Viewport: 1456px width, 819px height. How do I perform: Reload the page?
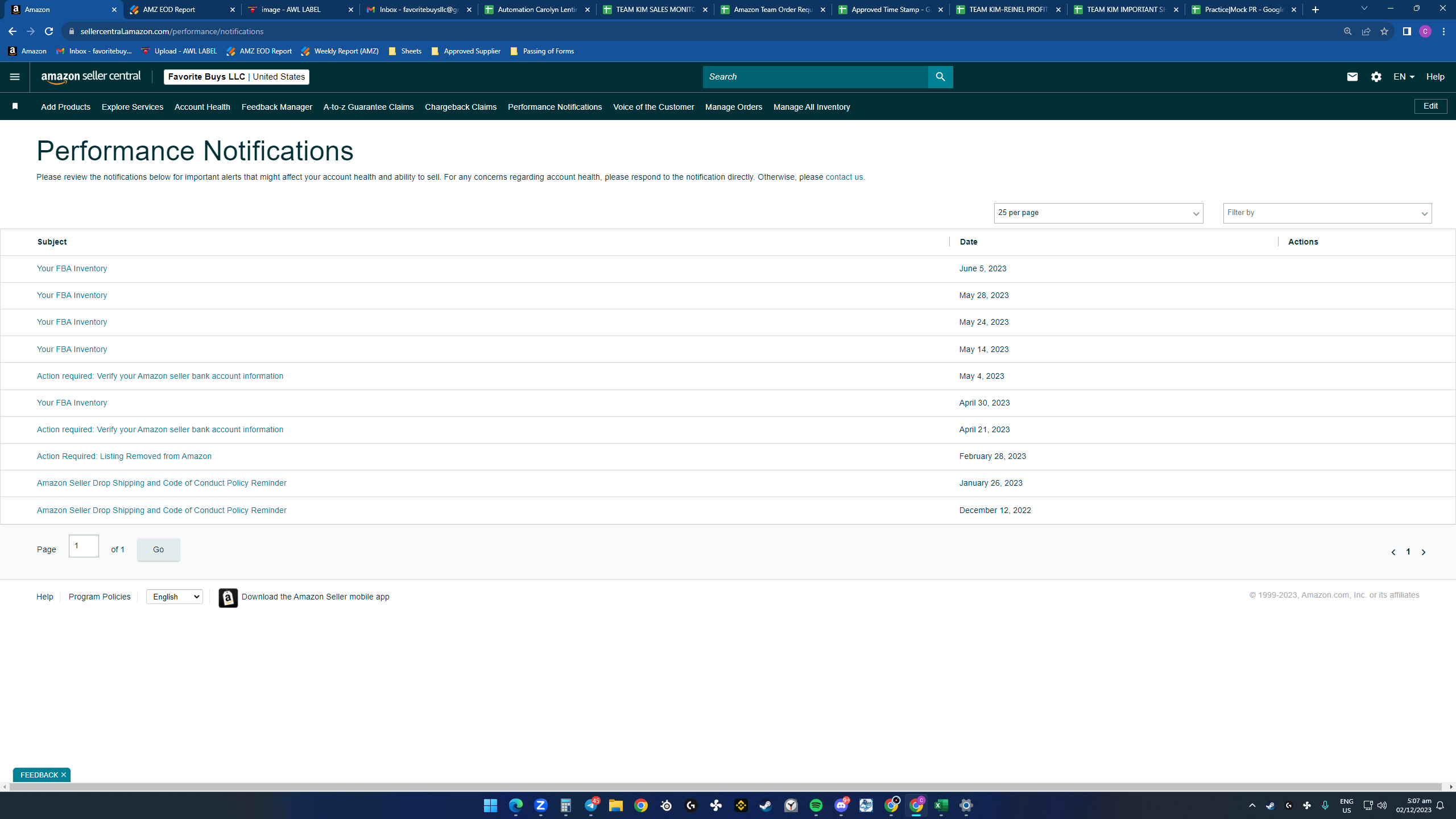pyautogui.click(x=49, y=31)
